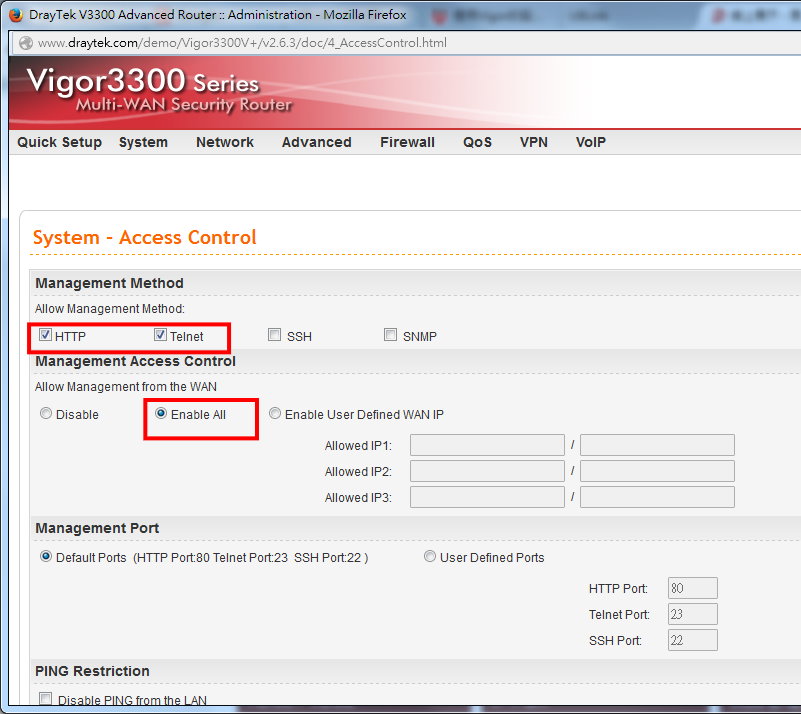The image size is (801, 714).
Task: Open the Firewall menu
Action: coord(407,142)
